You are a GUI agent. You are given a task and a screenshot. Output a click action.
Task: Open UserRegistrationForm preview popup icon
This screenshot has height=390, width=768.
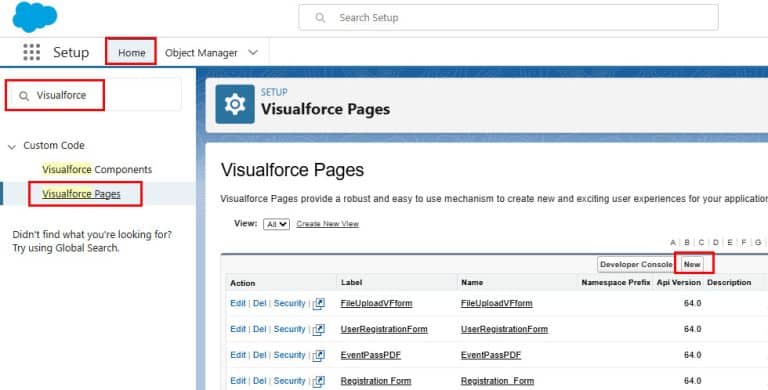click(319, 329)
